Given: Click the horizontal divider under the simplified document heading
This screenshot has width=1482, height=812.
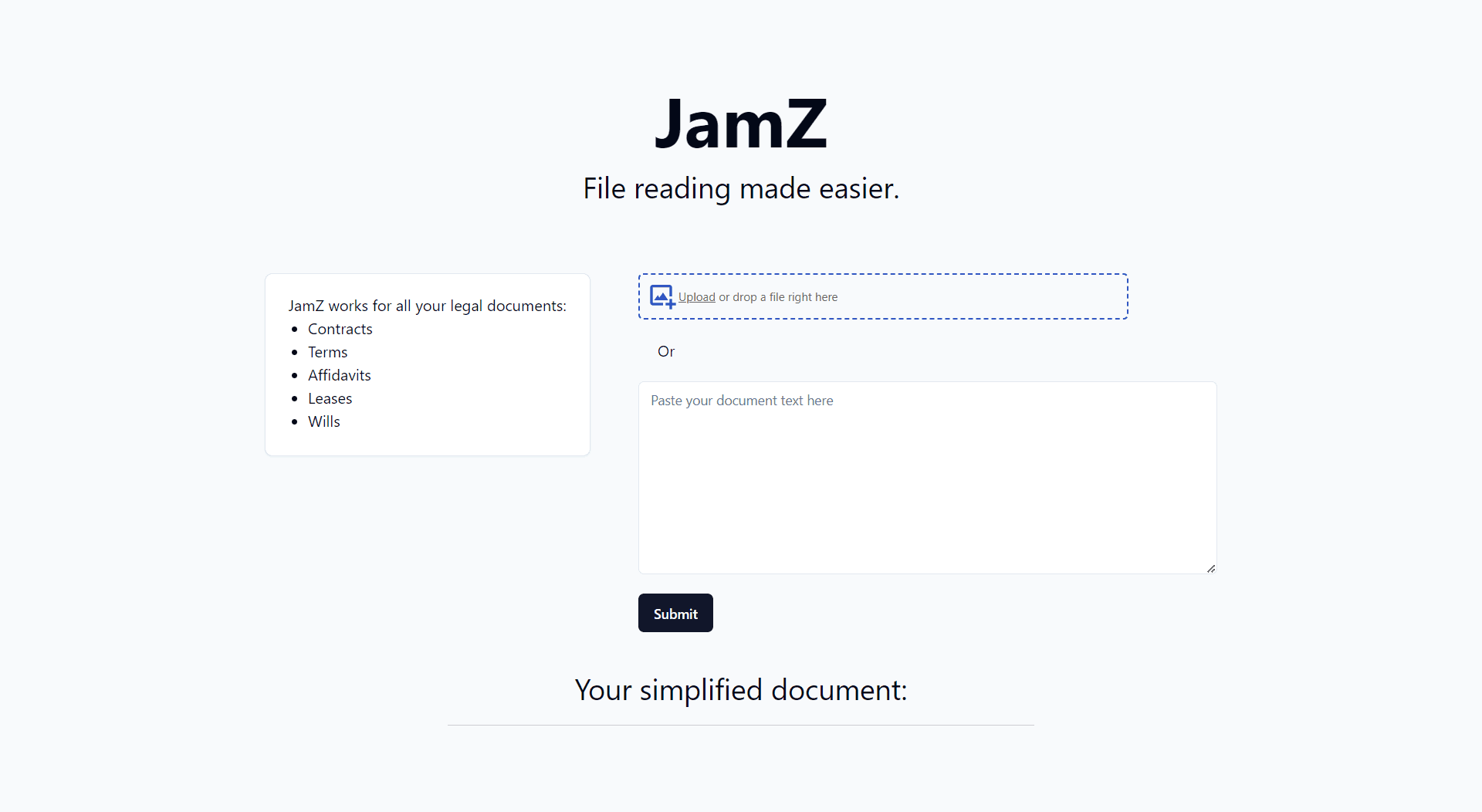Looking at the screenshot, I should coord(740,725).
